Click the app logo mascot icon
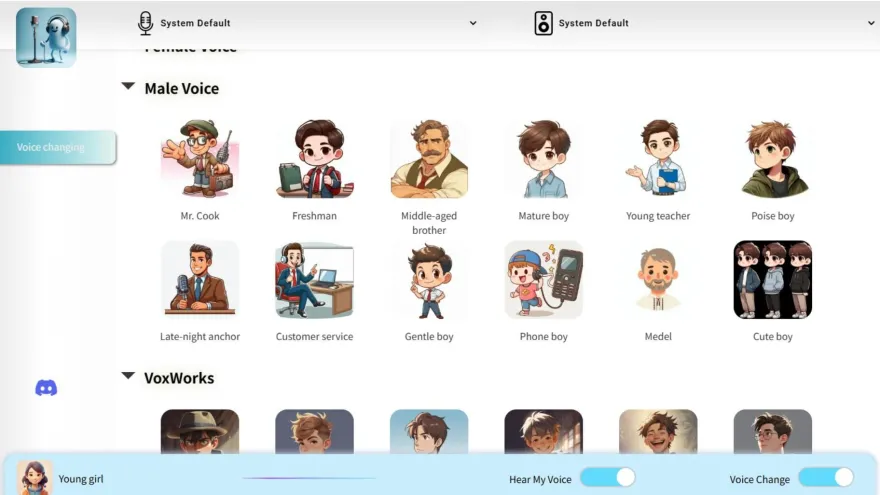 tap(46, 38)
